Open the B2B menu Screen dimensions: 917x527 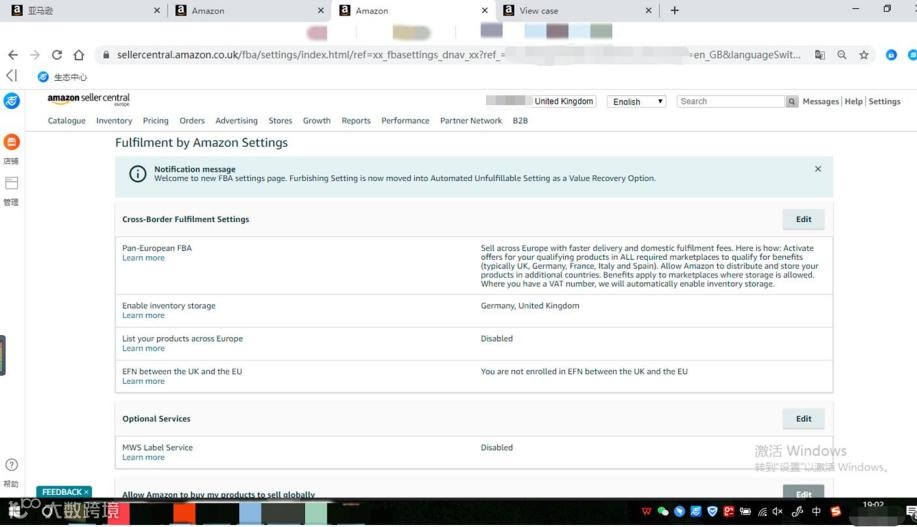(x=520, y=120)
